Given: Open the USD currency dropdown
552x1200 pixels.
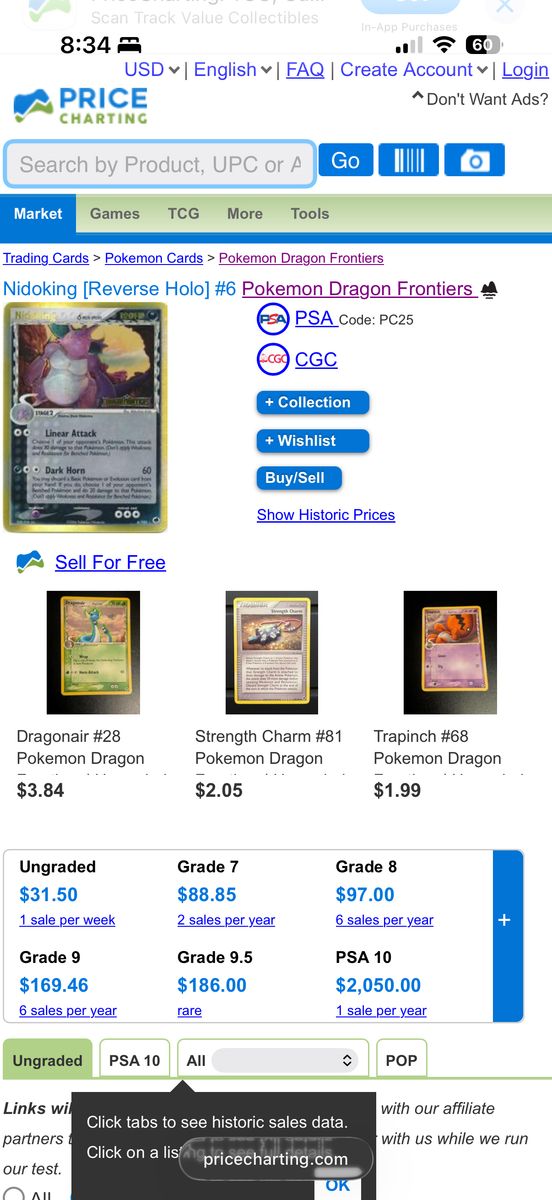Looking at the screenshot, I should click(x=152, y=70).
